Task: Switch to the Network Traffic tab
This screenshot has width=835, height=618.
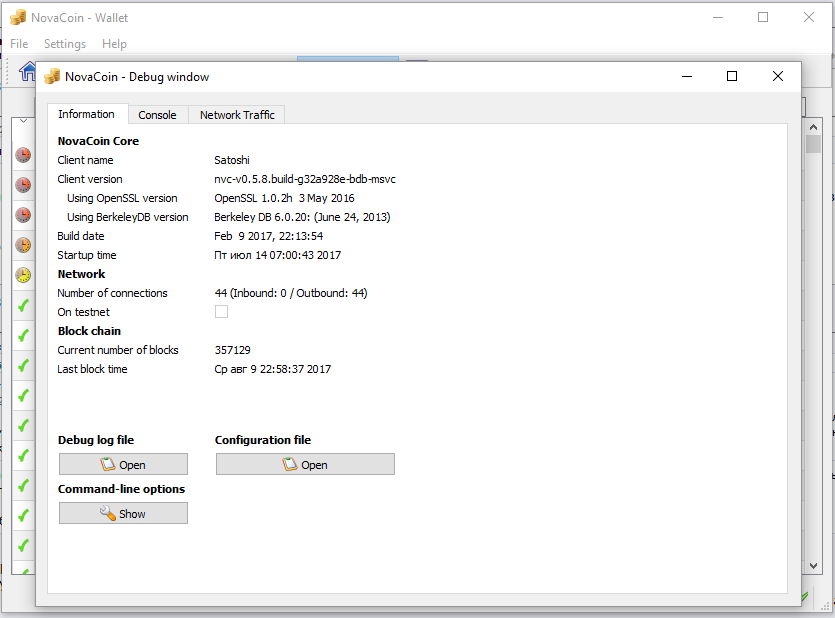Action: tap(237, 115)
